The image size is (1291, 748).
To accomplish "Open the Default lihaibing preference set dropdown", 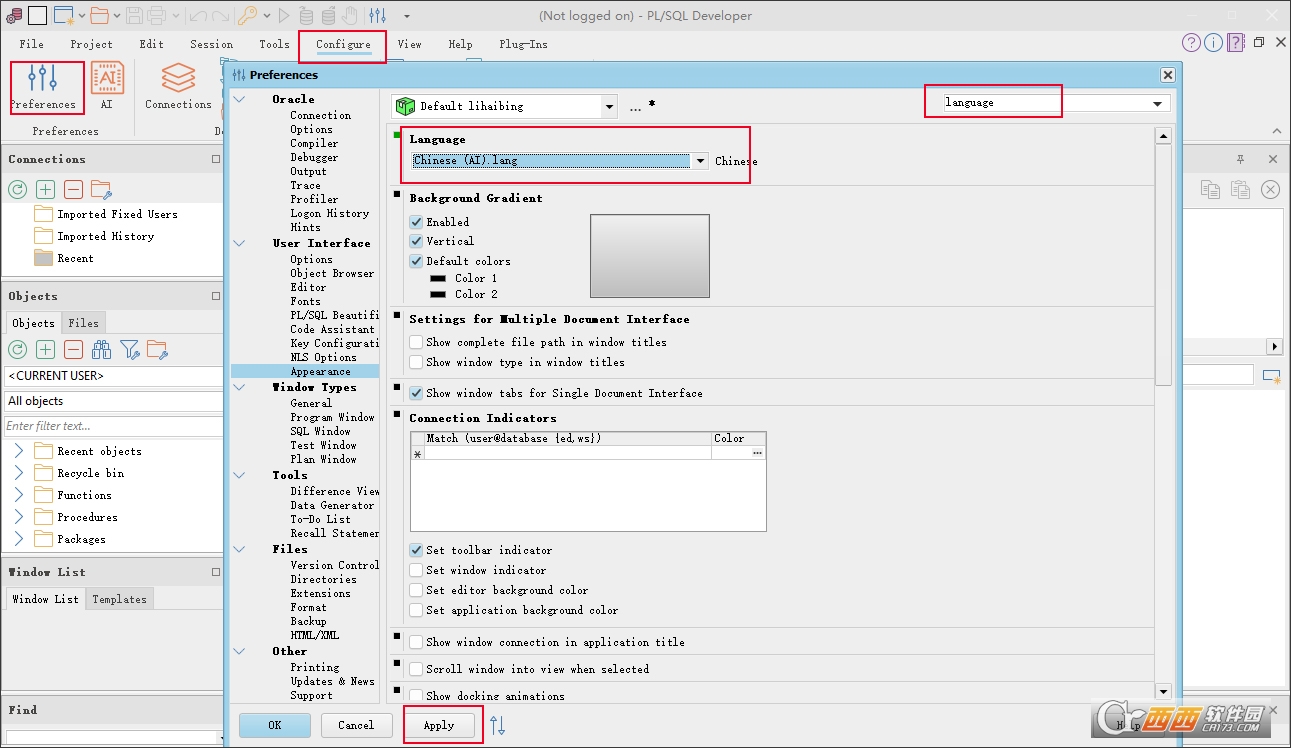I will tap(609, 106).
